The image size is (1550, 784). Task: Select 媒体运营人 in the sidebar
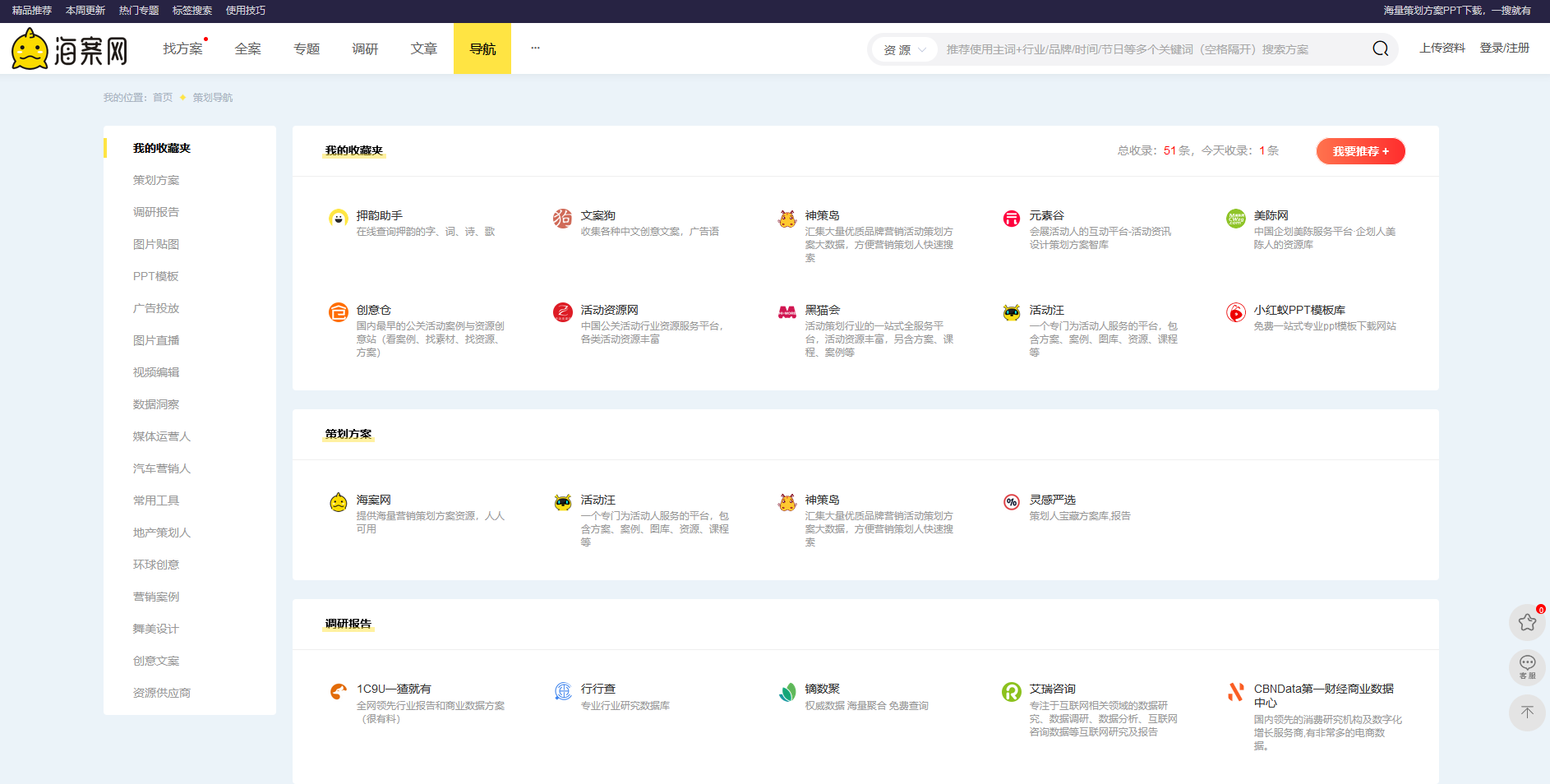[x=162, y=436]
